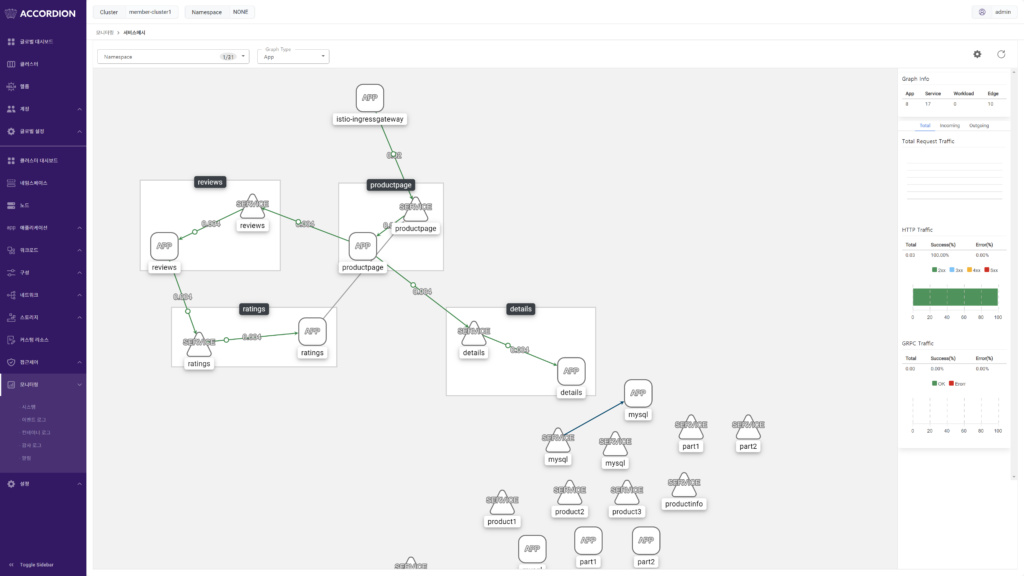Select the details SERVICE triangle node
Screen dimensions: 1024x576
tap(473, 334)
